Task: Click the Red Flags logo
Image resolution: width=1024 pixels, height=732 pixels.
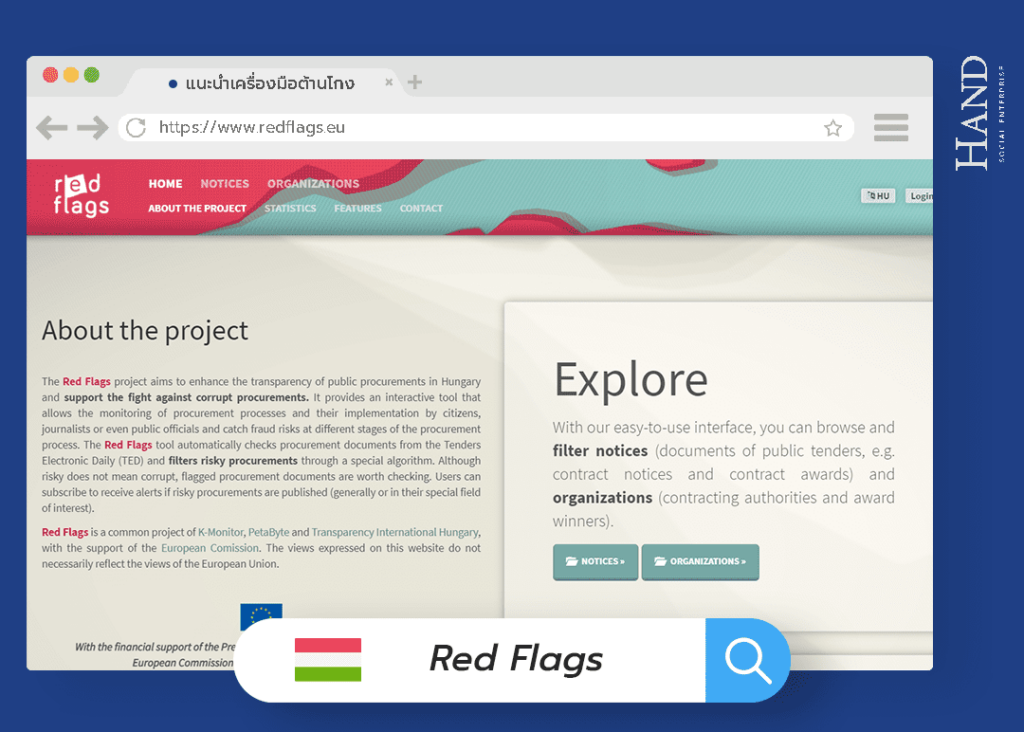Action: pos(81,194)
